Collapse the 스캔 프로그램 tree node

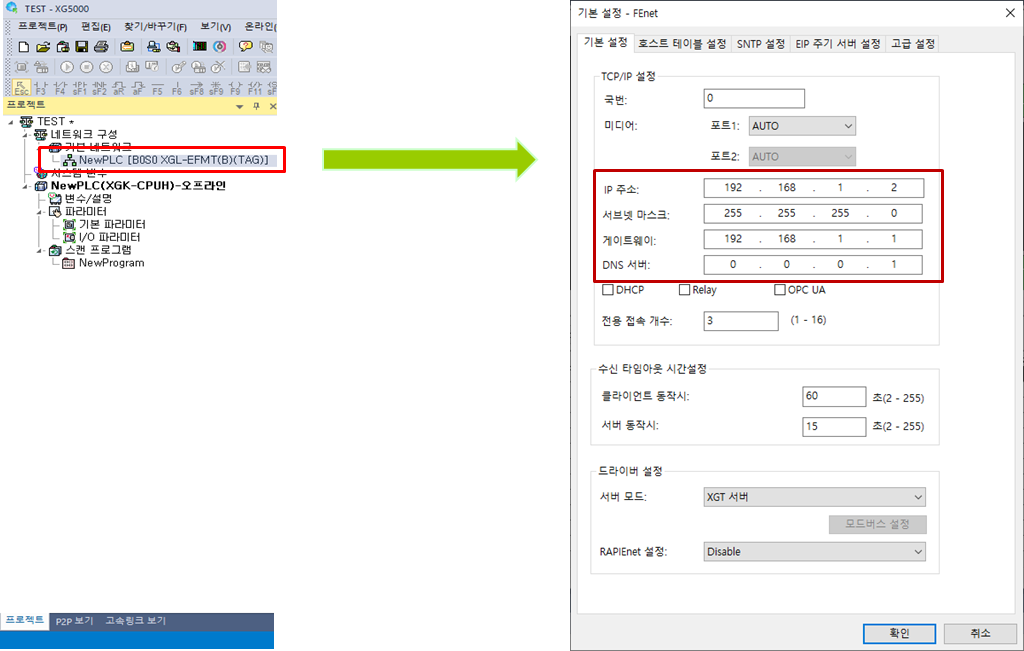[x=40, y=250]
